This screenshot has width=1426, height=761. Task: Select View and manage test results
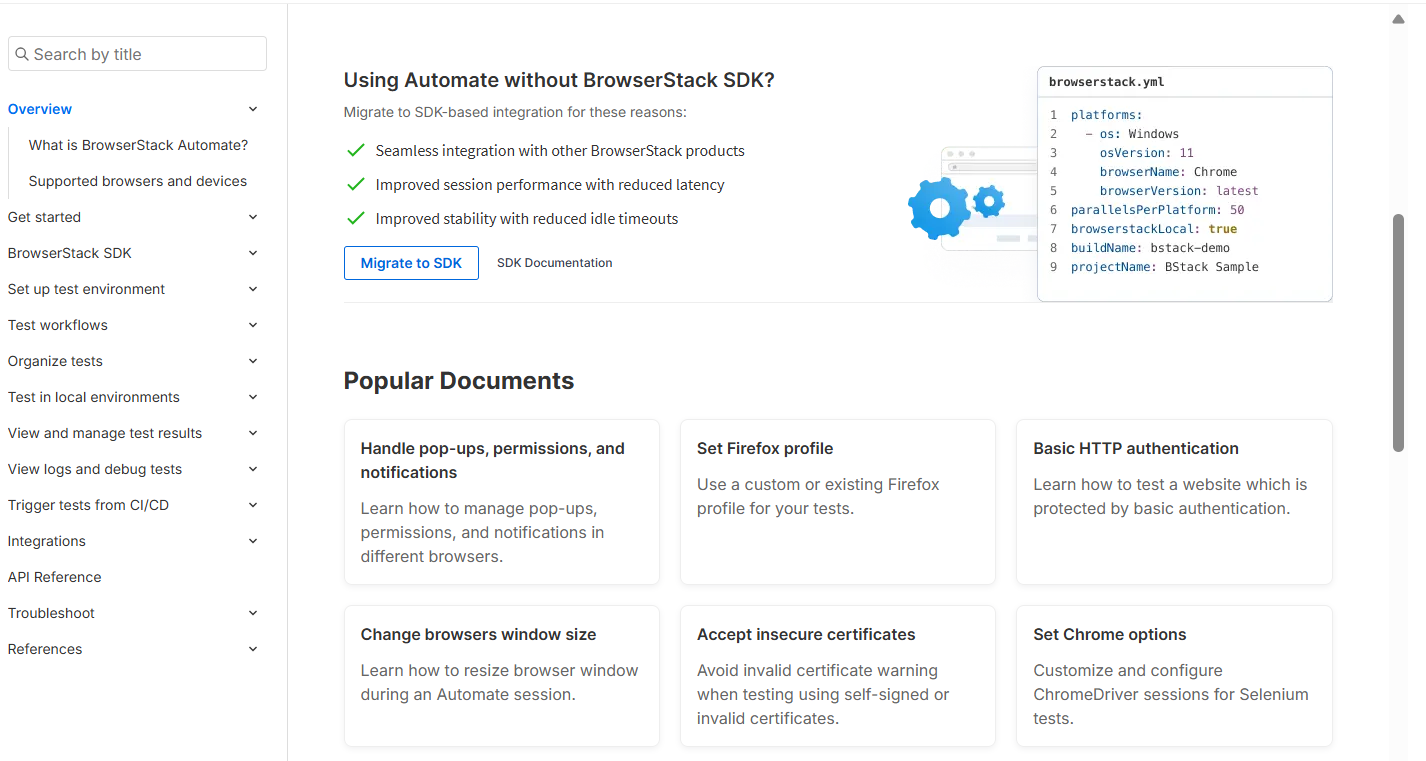click(x=105, y=433)
